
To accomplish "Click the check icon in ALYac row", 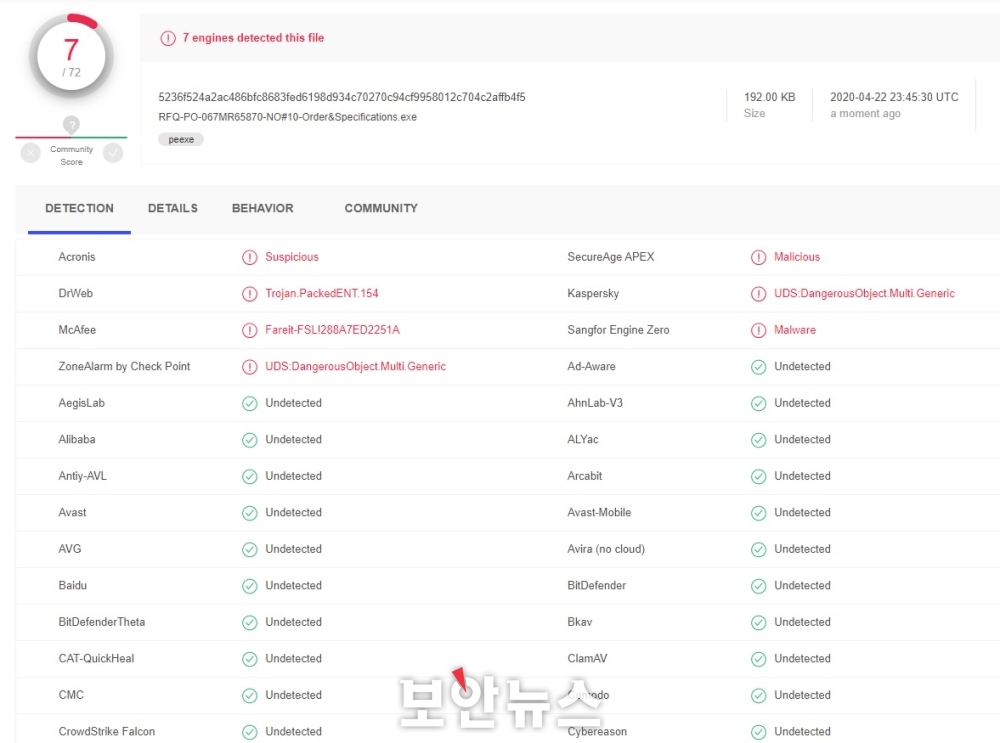I will pyautogui.click(x=758, y=439).
